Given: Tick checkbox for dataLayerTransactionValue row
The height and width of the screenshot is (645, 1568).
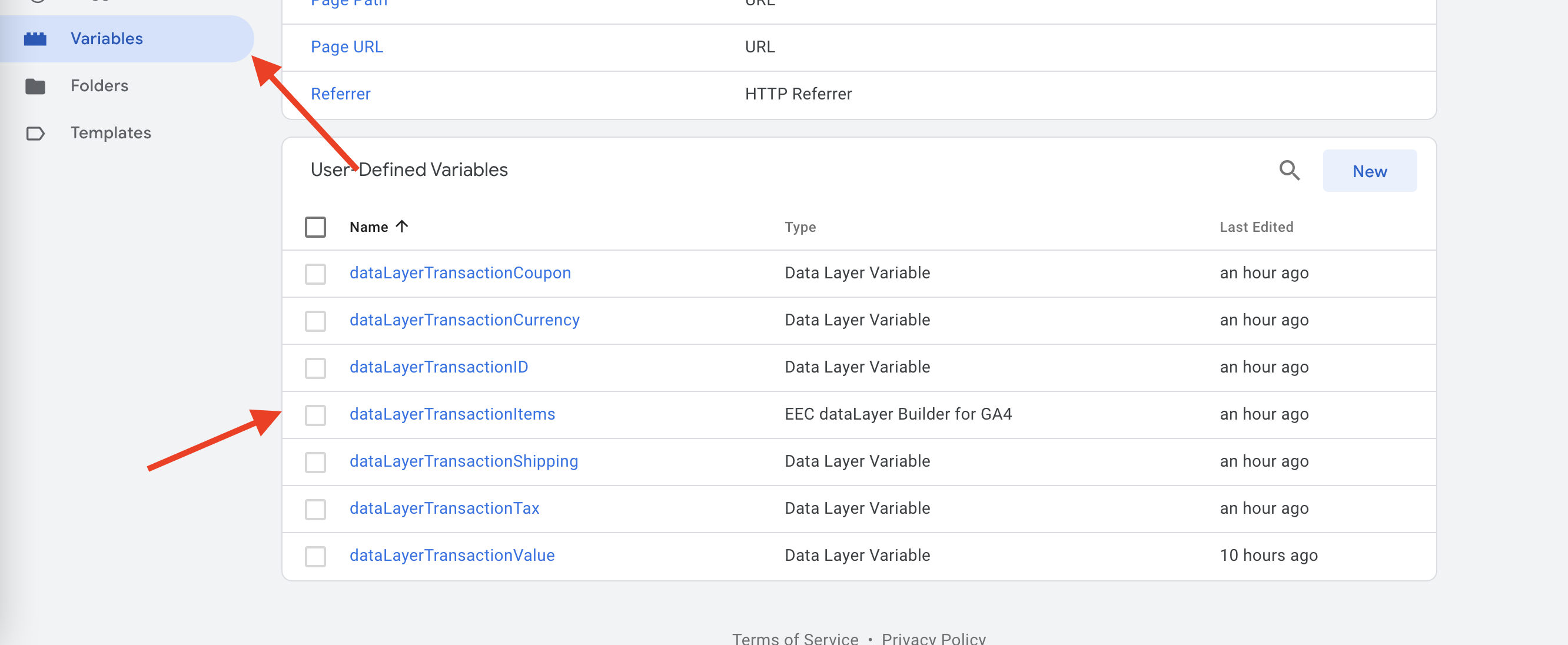Looking at the screenshot, I should point(315,556).
